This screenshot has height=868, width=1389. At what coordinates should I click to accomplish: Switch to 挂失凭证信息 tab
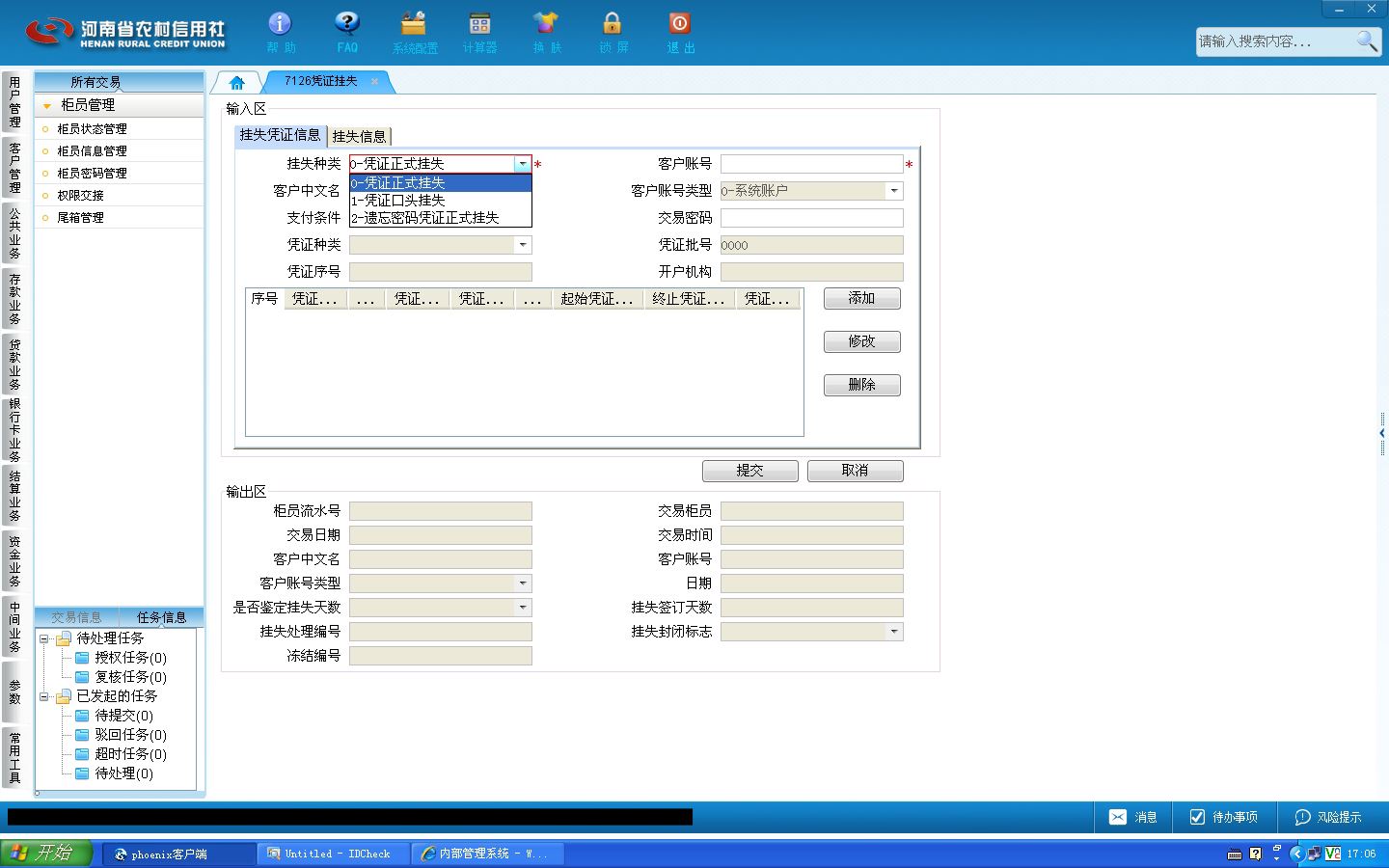(x=280, y=135)
